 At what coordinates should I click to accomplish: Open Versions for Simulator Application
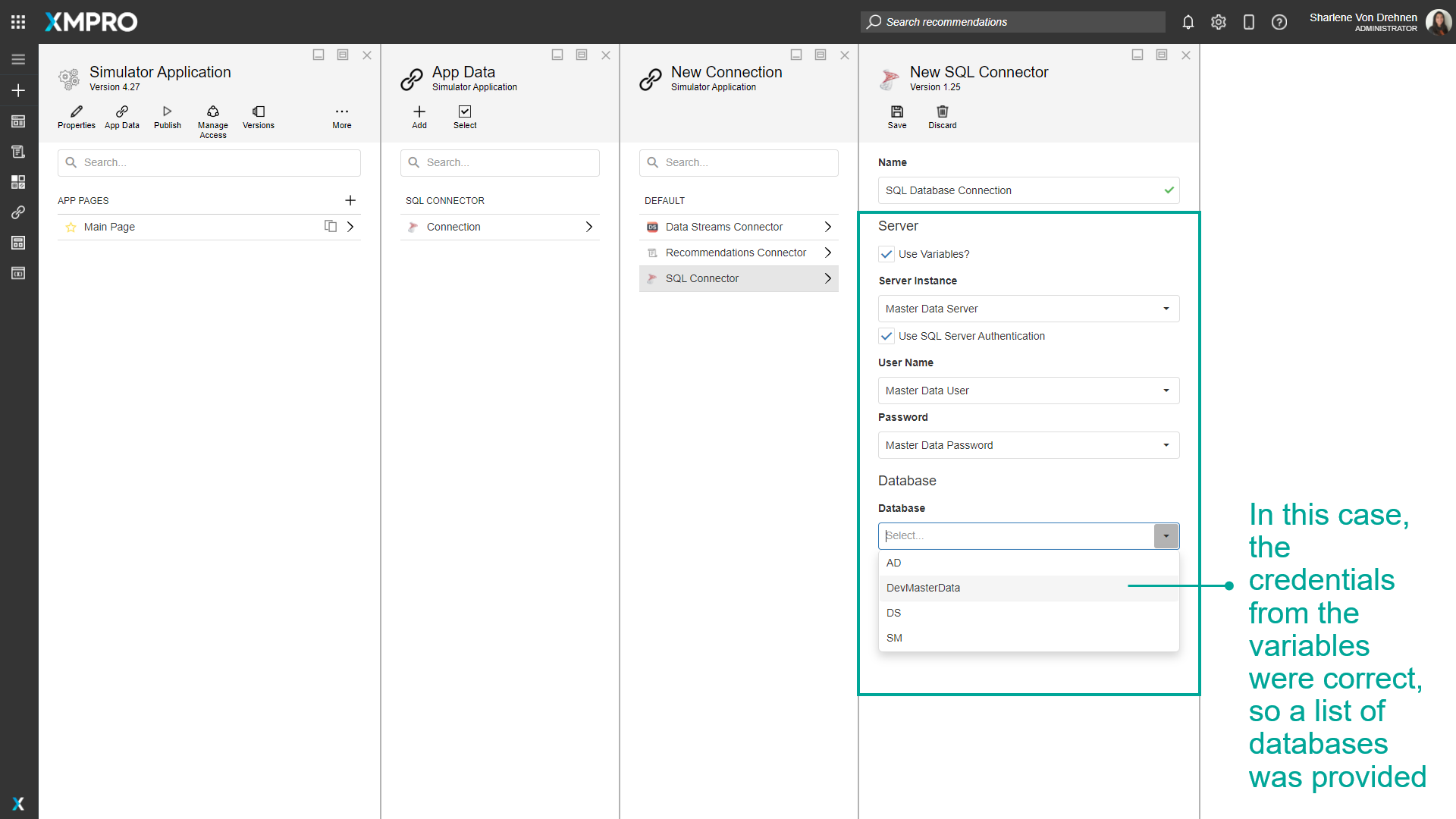(x=259, y=112)
